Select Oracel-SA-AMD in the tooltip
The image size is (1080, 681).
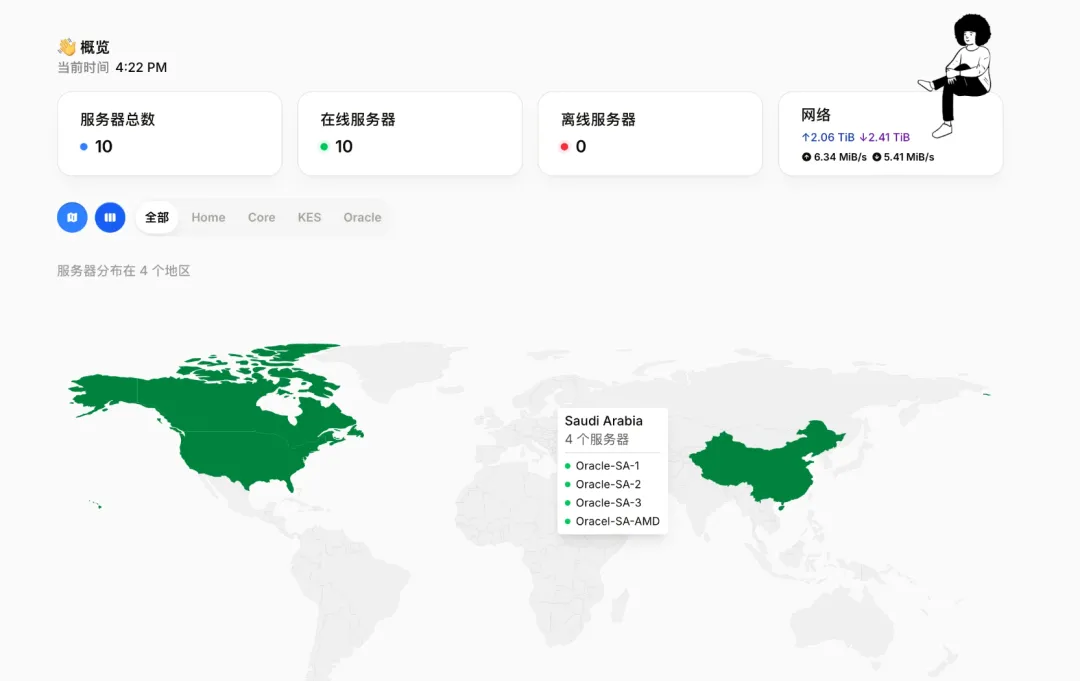pyautogui.click(x=617, y=521)
